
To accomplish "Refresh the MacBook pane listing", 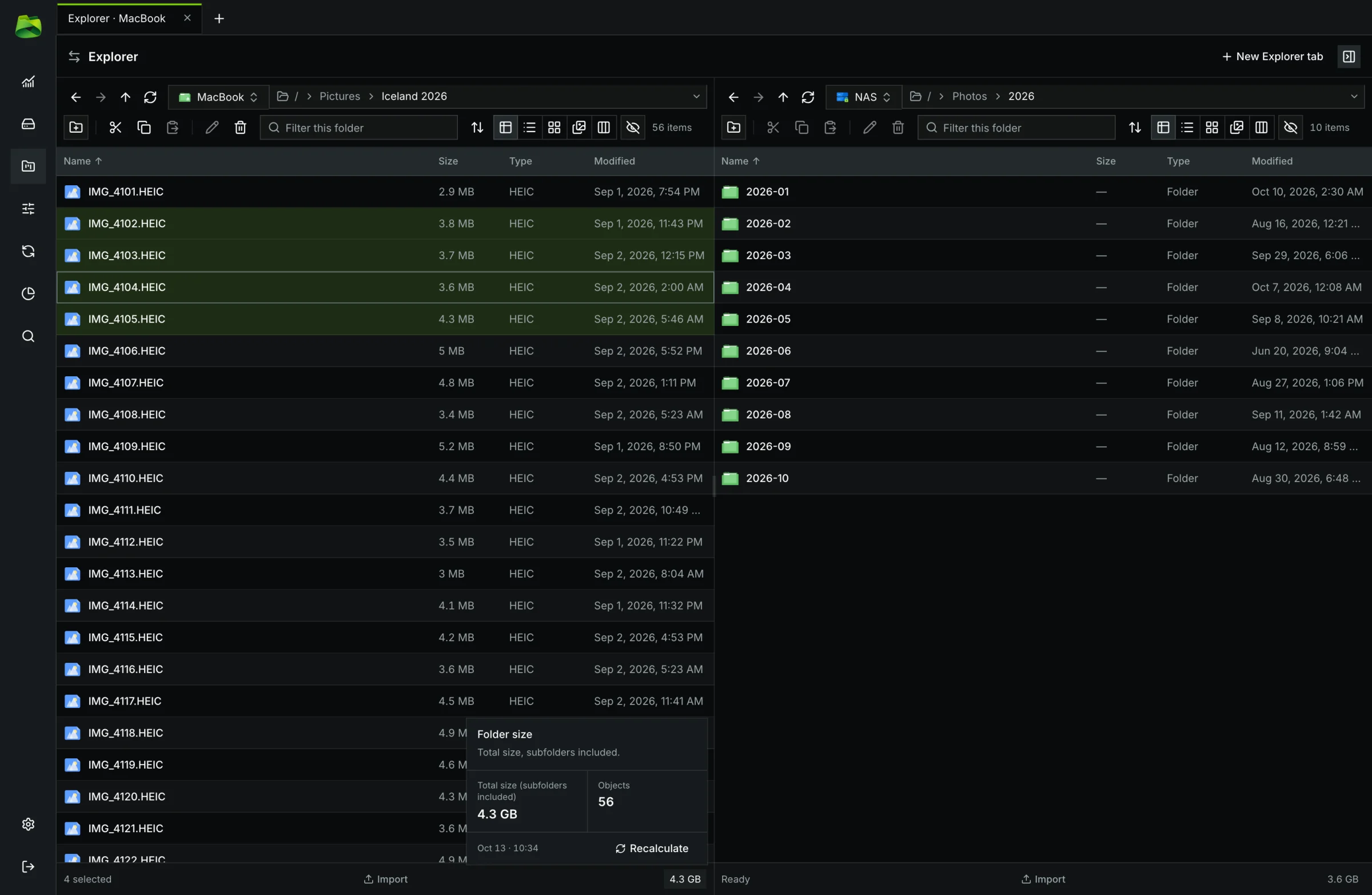I will point(150,97).
